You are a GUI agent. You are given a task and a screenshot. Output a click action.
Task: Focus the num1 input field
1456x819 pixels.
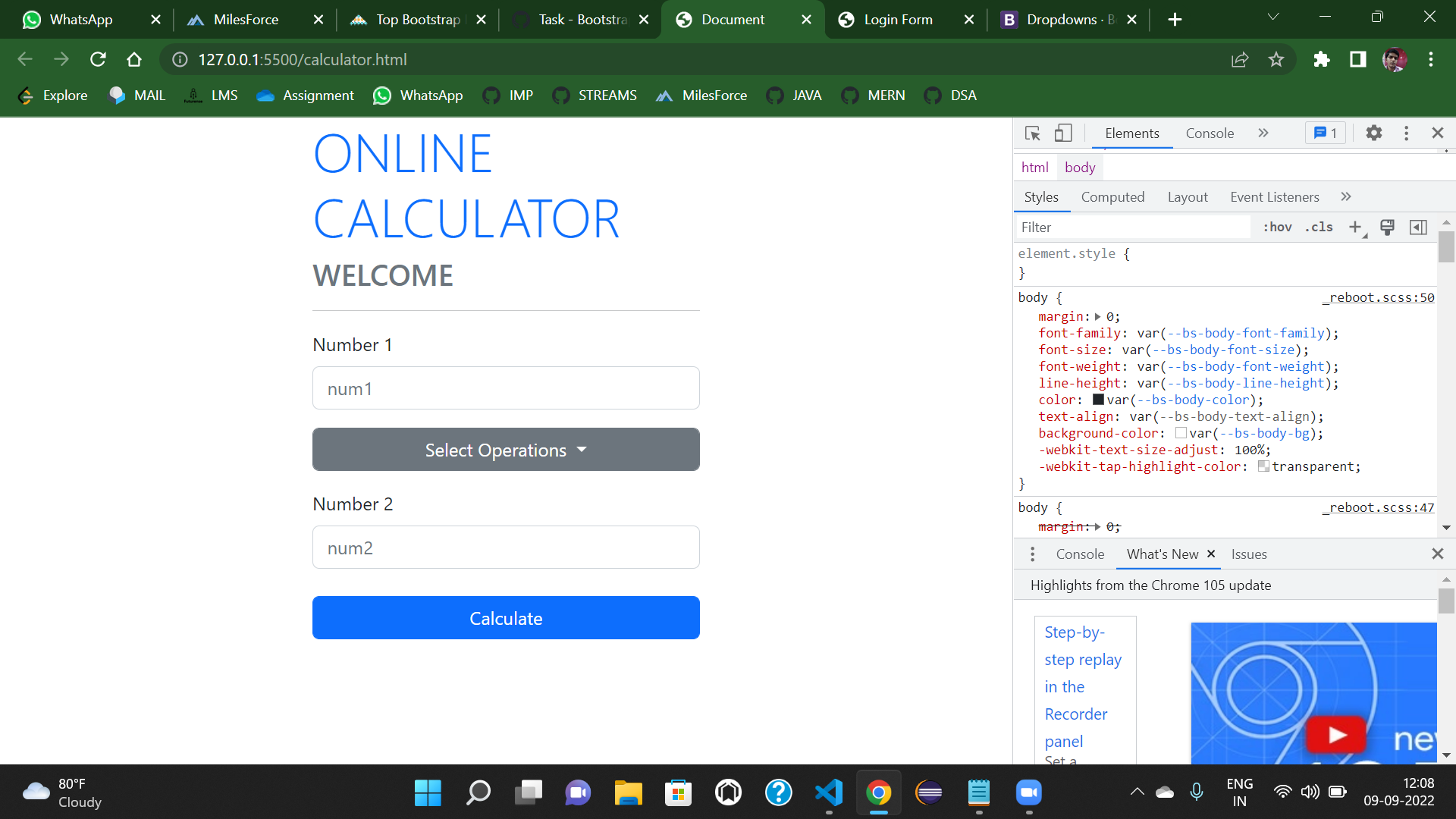click(506, 388)
